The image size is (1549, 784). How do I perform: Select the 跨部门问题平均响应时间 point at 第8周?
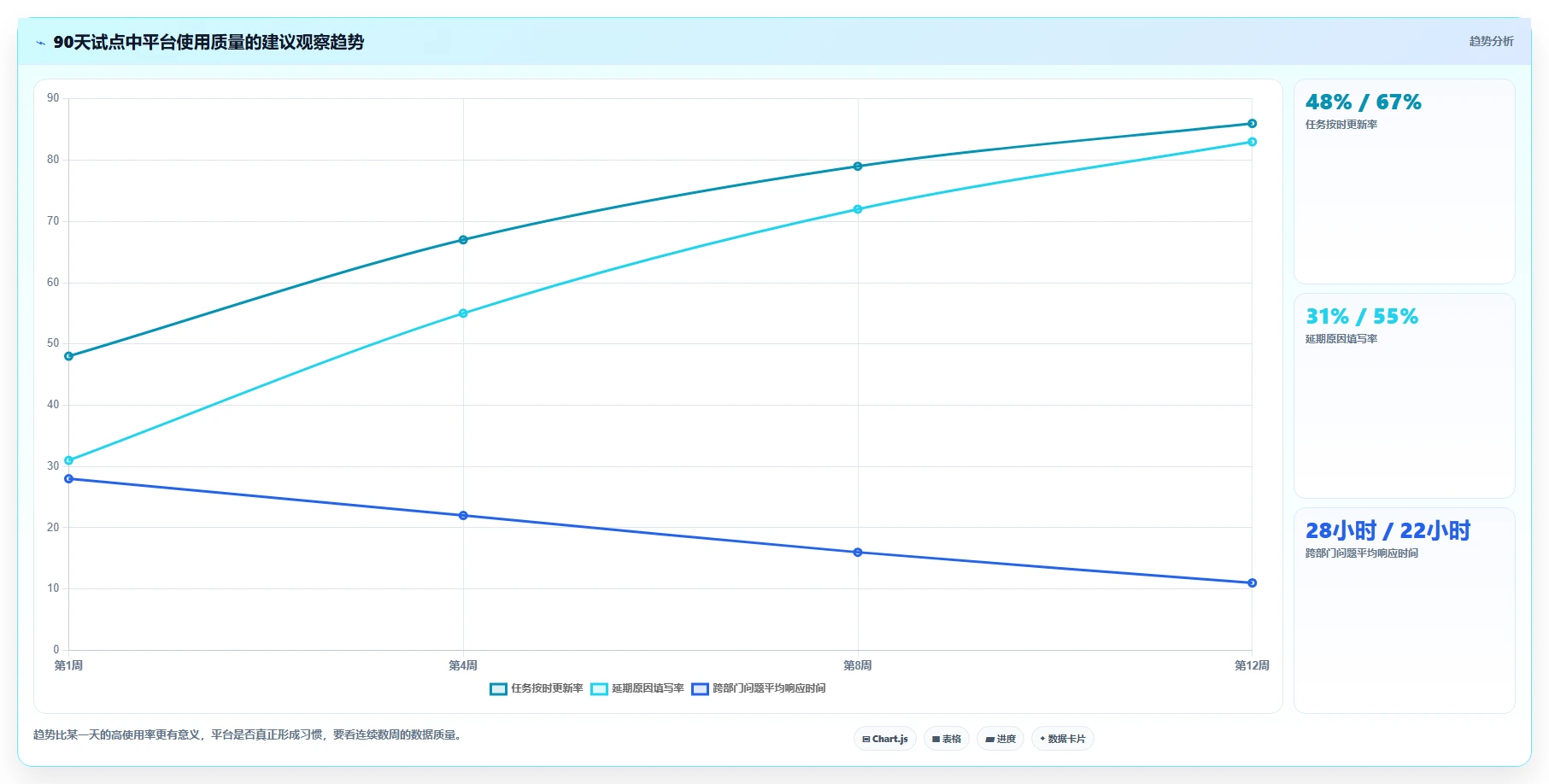click(858, 553)
